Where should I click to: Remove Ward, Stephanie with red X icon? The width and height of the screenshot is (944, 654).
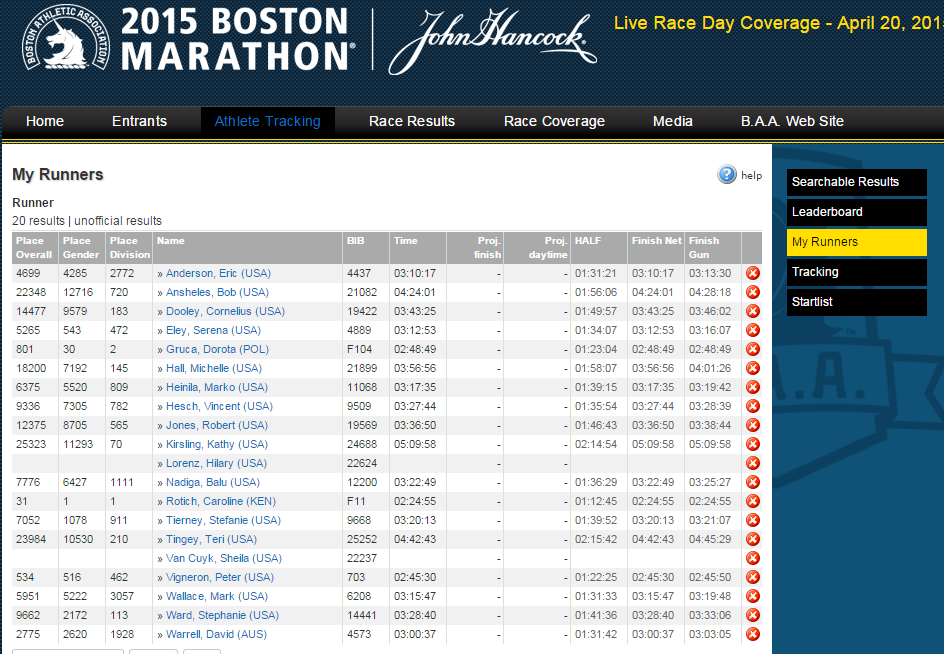click(x=753, y=615)
